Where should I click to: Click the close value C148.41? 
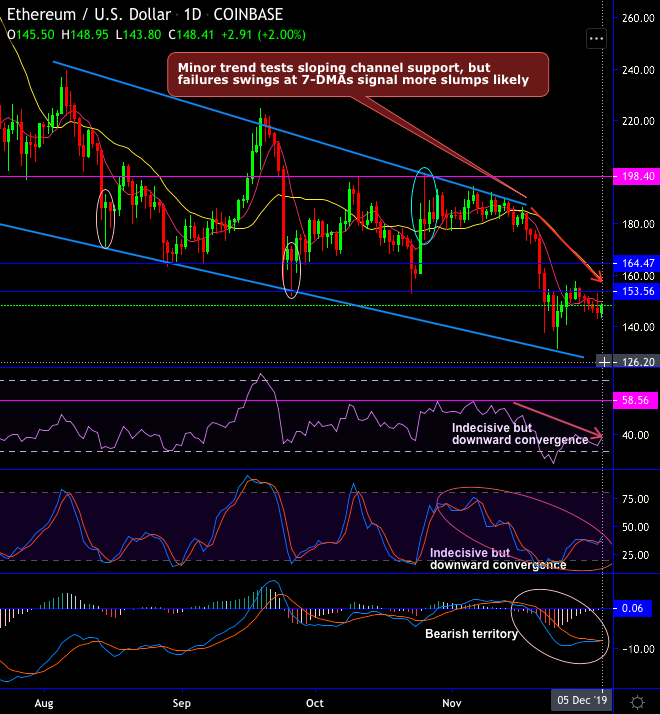click(191, 35)
